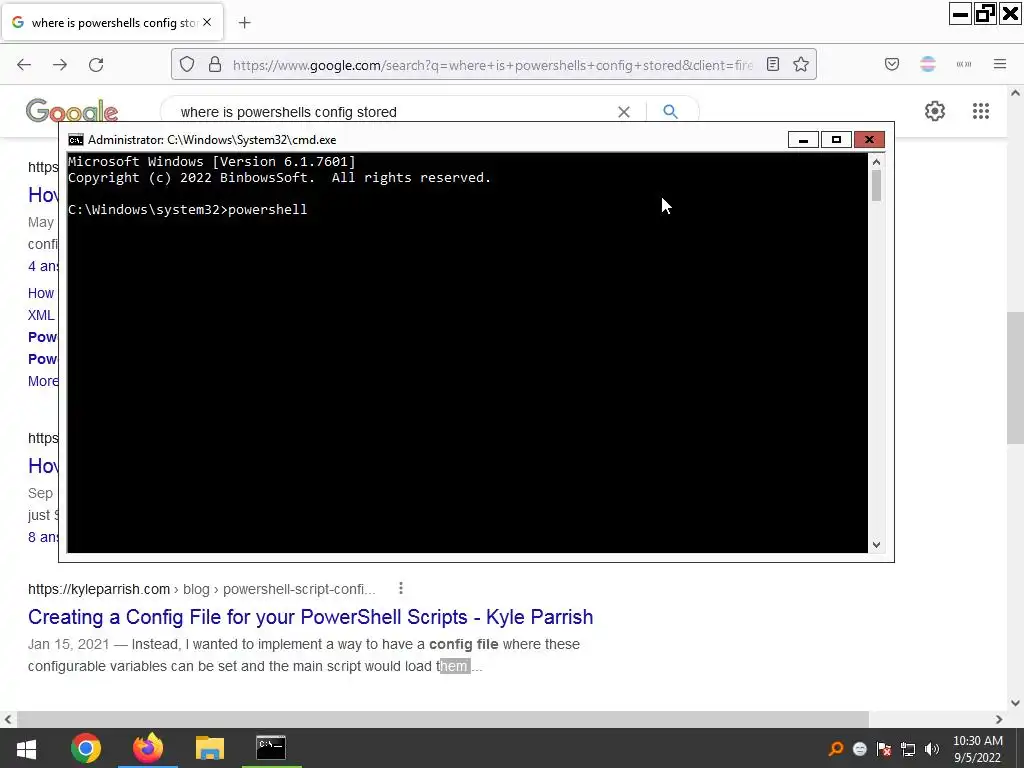The image size is (1024, 768).
Task: Click the cmd.exe title bar text
Action: click(x=212, y=140)
